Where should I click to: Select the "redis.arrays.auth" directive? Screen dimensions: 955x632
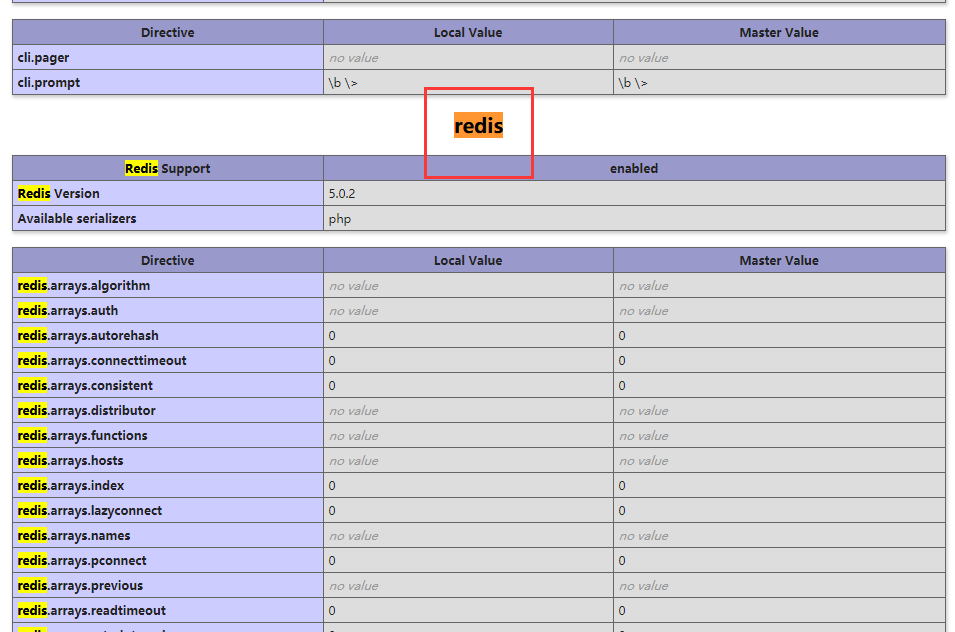click(68, 311)
